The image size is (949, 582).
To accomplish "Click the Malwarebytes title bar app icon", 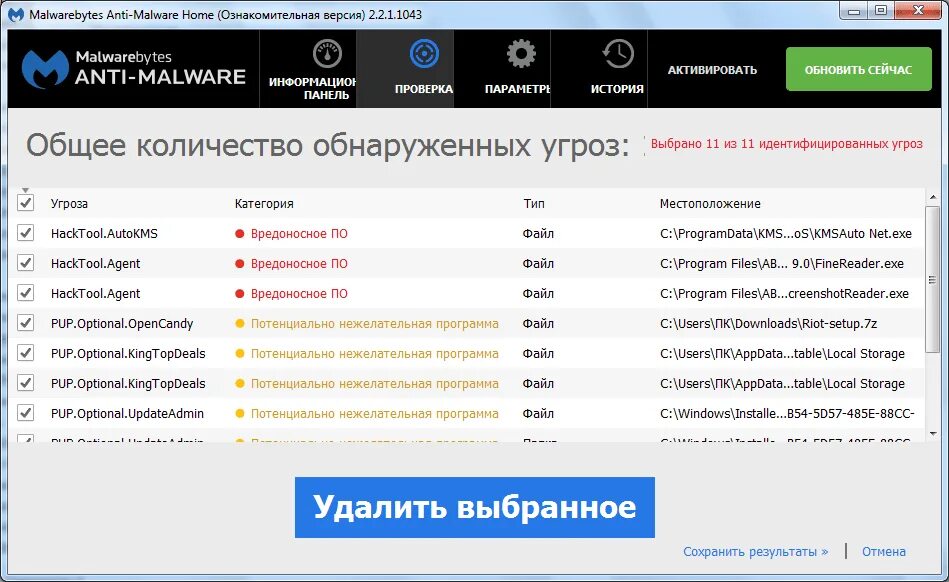I will (x=16, y=15).
